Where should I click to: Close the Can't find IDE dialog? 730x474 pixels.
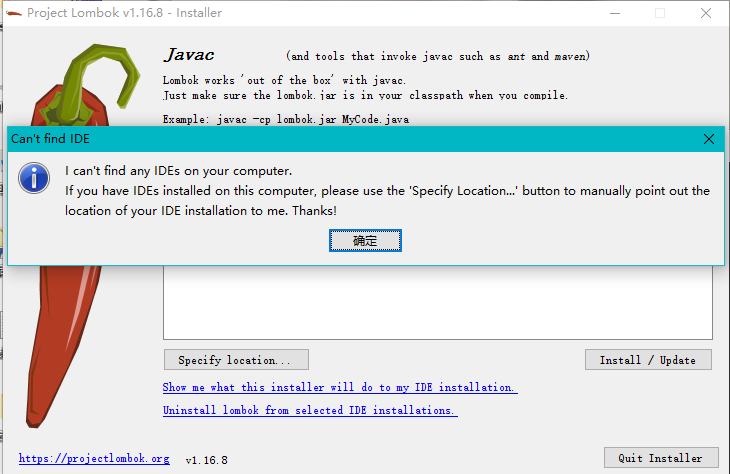click(x=709, y=139)
